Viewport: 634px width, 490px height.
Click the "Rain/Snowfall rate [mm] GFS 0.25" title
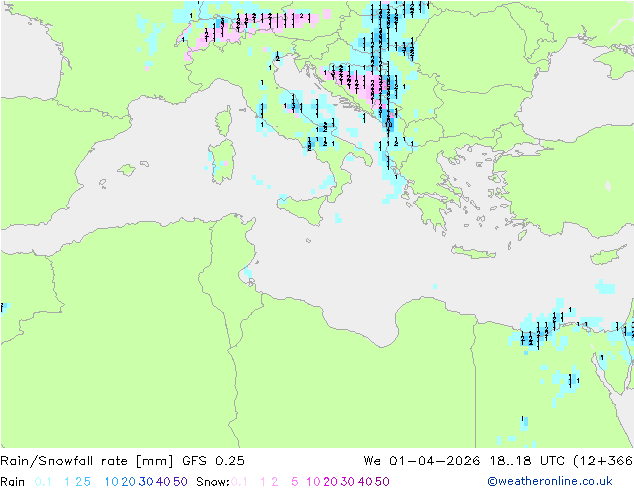[x=123, y=461]
